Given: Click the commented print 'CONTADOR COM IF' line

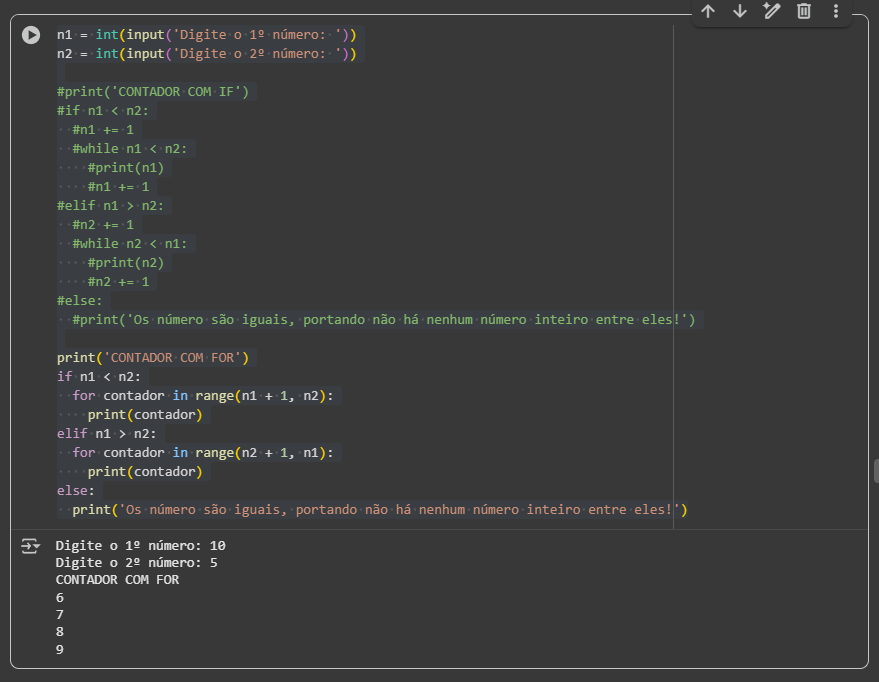Looking at the screenshot, I should coord(150,92).
